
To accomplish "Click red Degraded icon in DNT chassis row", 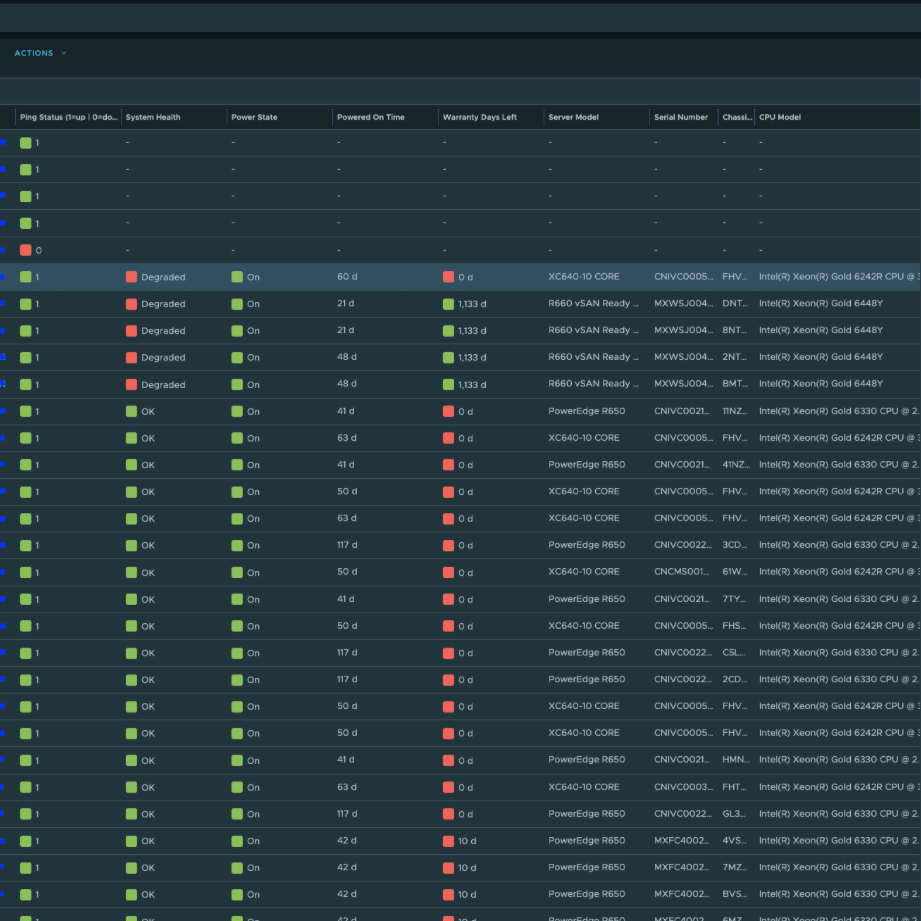I will 131,304.
